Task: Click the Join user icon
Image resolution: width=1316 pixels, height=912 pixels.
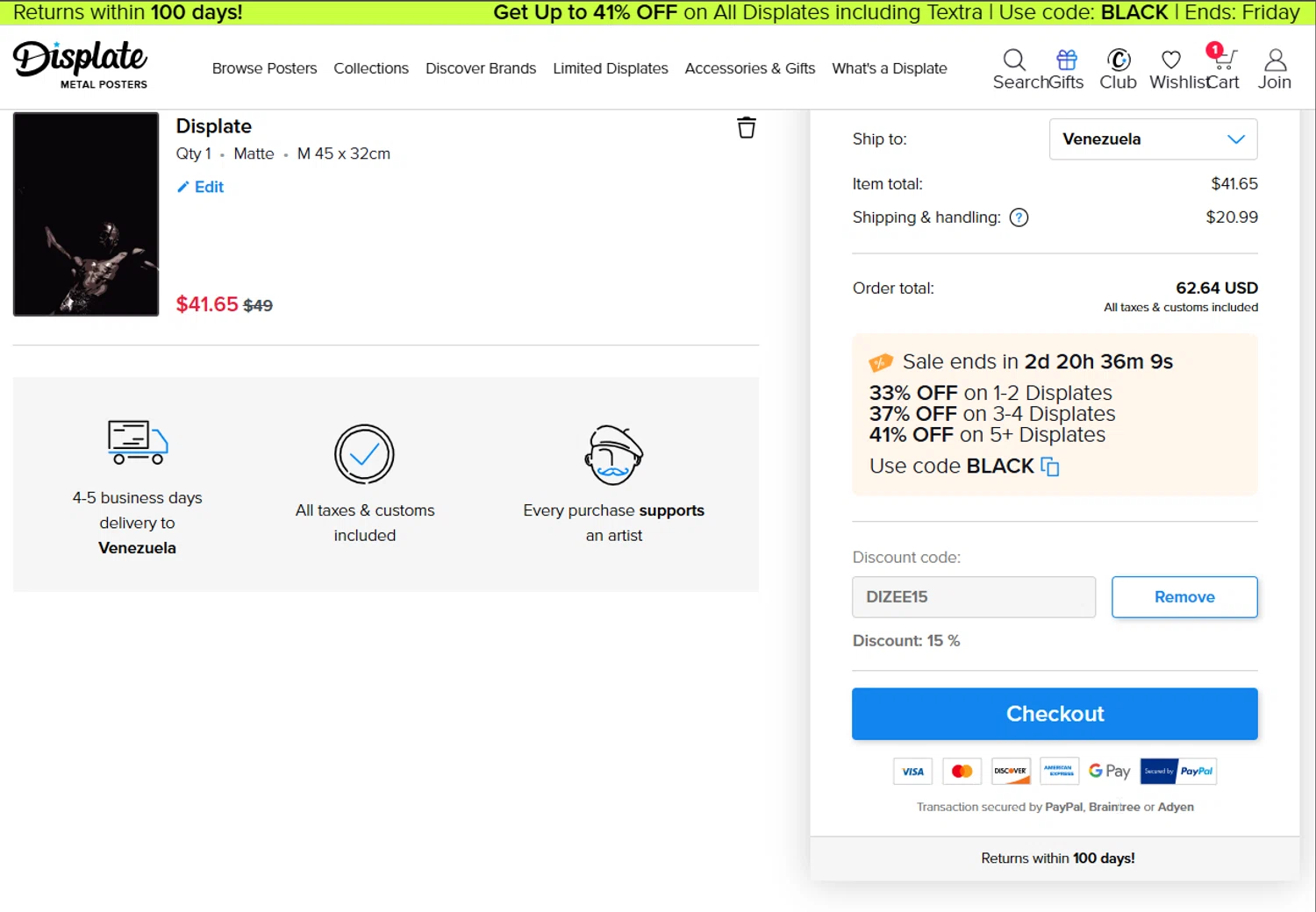Action: 1275,60
